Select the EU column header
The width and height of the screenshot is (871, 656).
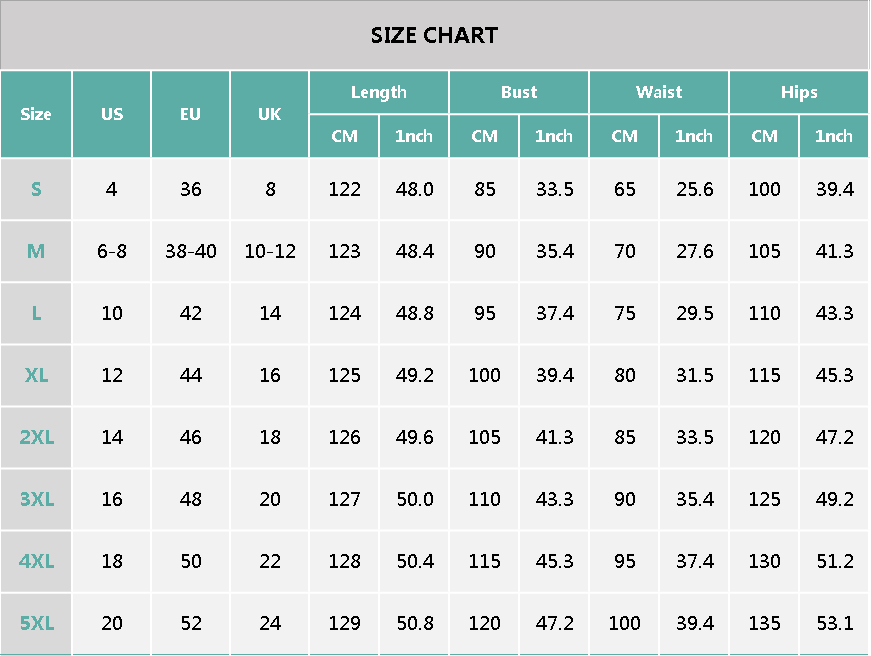190,114
